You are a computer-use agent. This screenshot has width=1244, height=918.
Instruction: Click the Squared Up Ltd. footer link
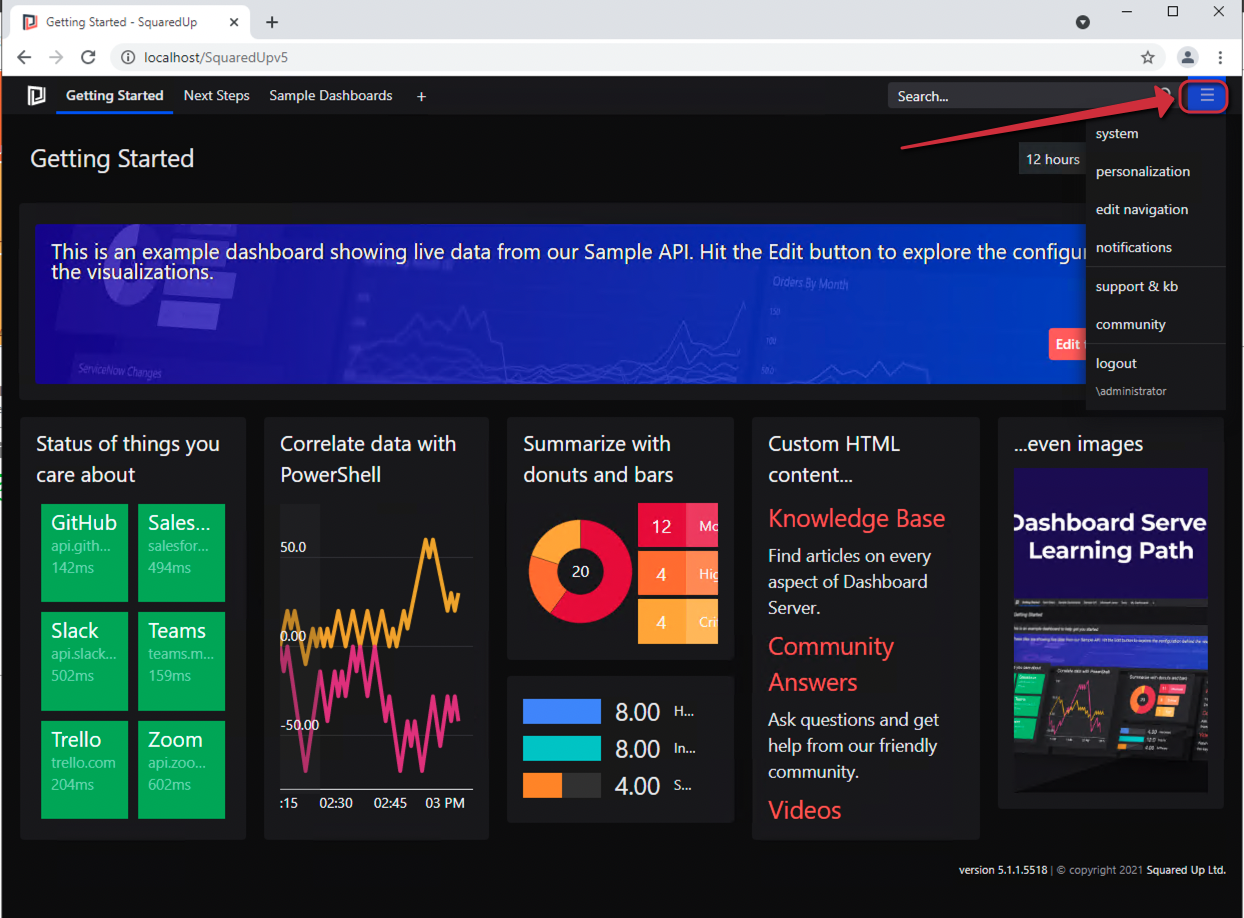(x=1186, y=870)
